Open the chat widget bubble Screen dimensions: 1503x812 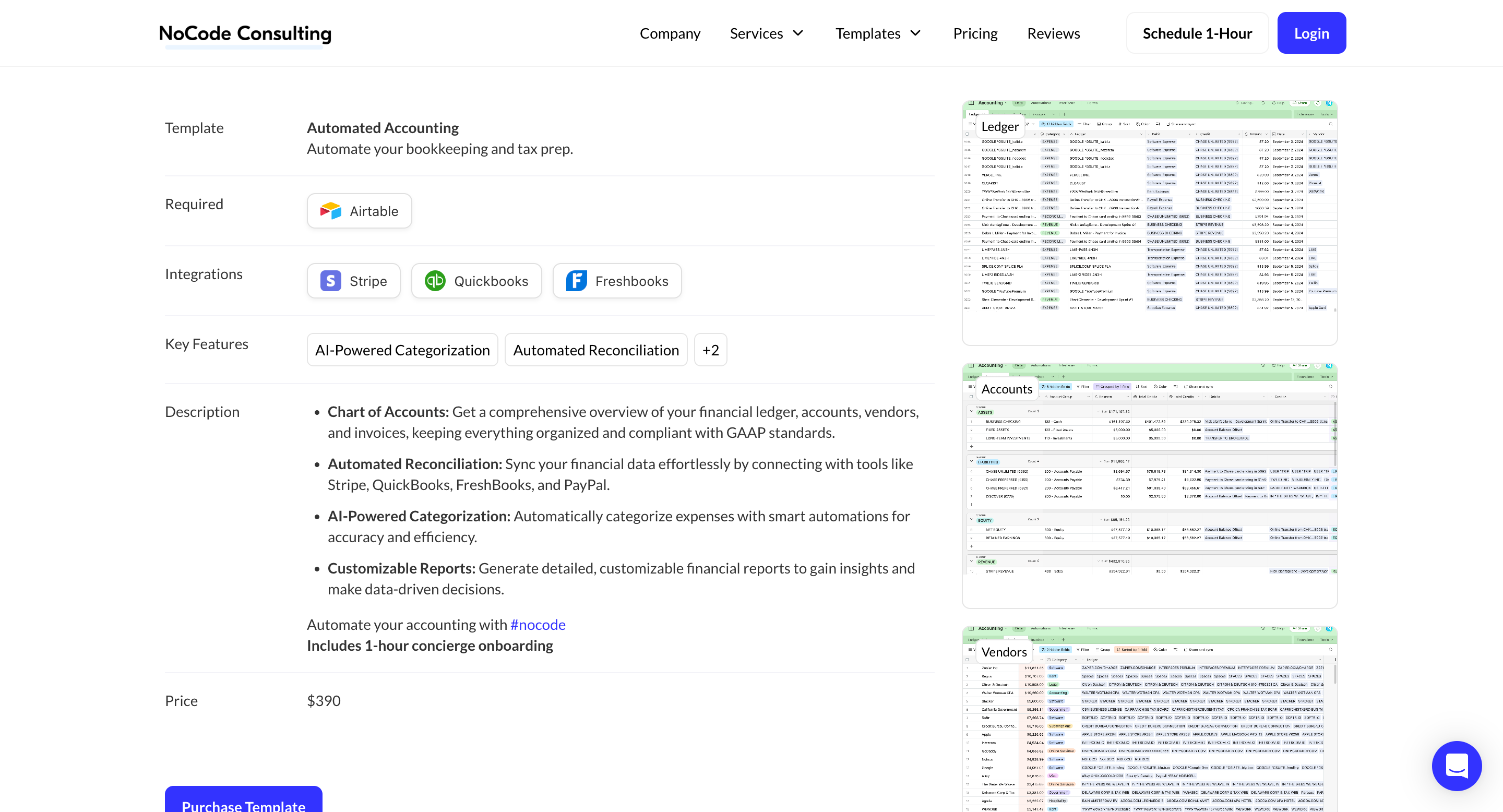(1456, 766)
